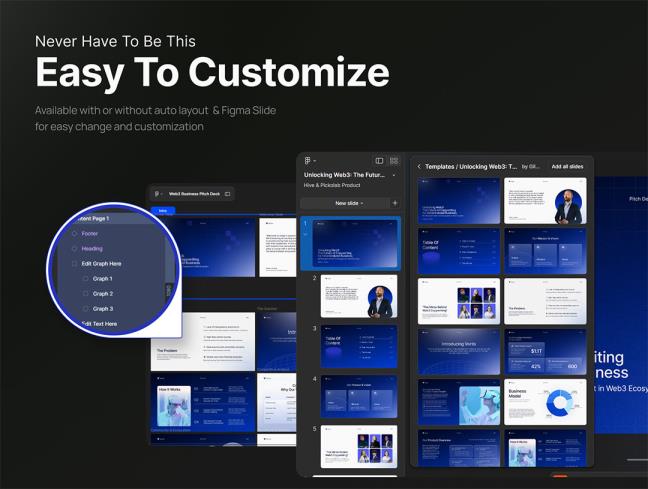Viewport: 648px width, 489px height.
Task: Open the Figma logo main menu
Action: point(309,160)
